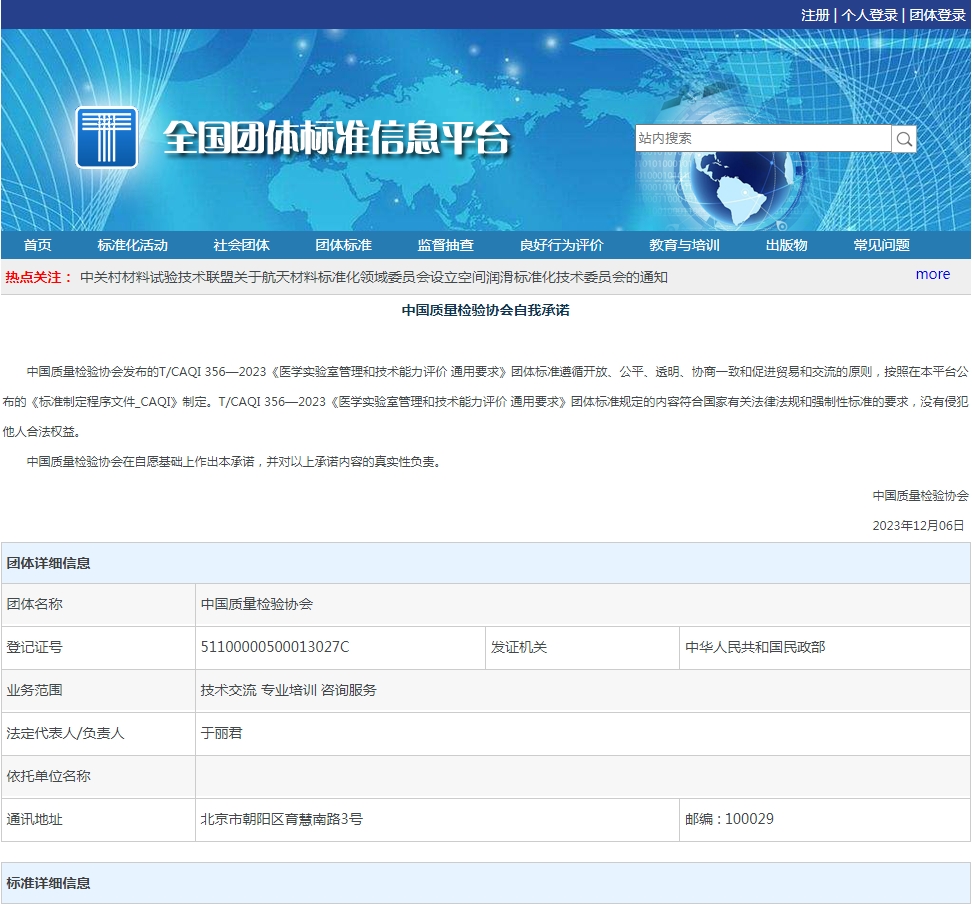Click the address 北京市朝阳区育慧南路3号
972x904 pixels.
pyautogui.click(x=281, y=819)
